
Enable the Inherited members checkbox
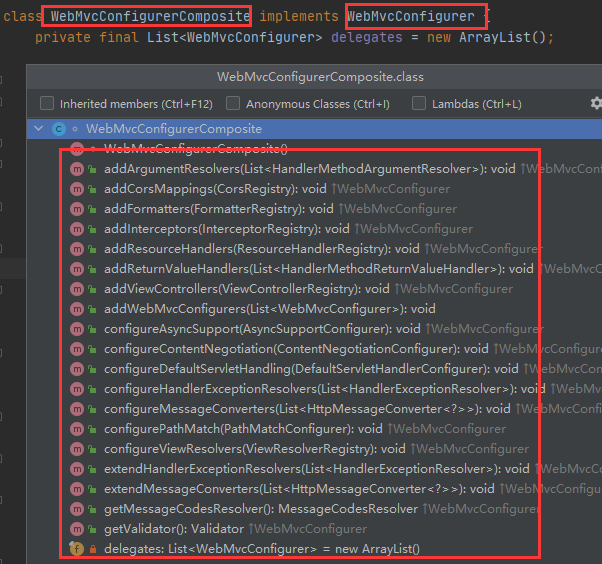47,104
